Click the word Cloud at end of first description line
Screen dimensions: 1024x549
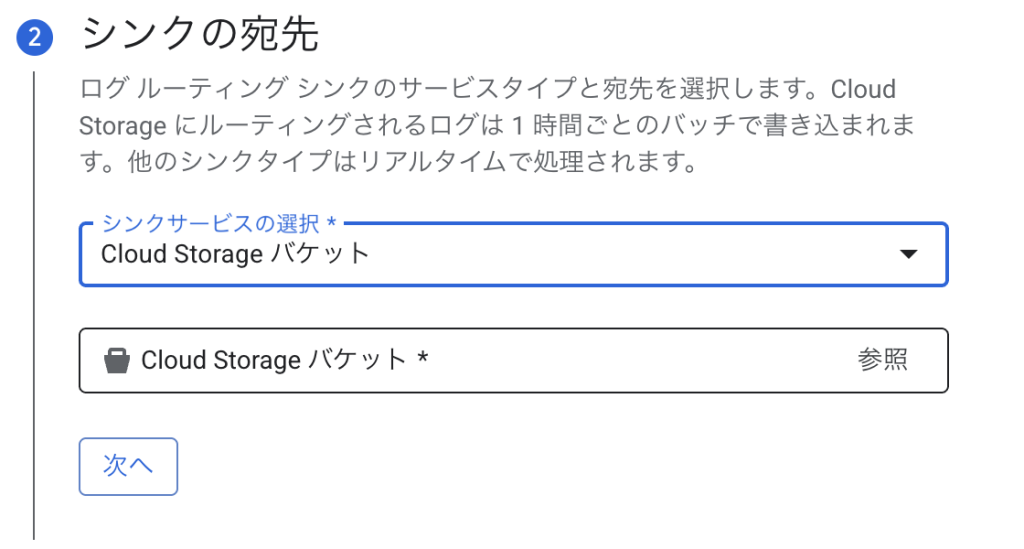[863, 89]
